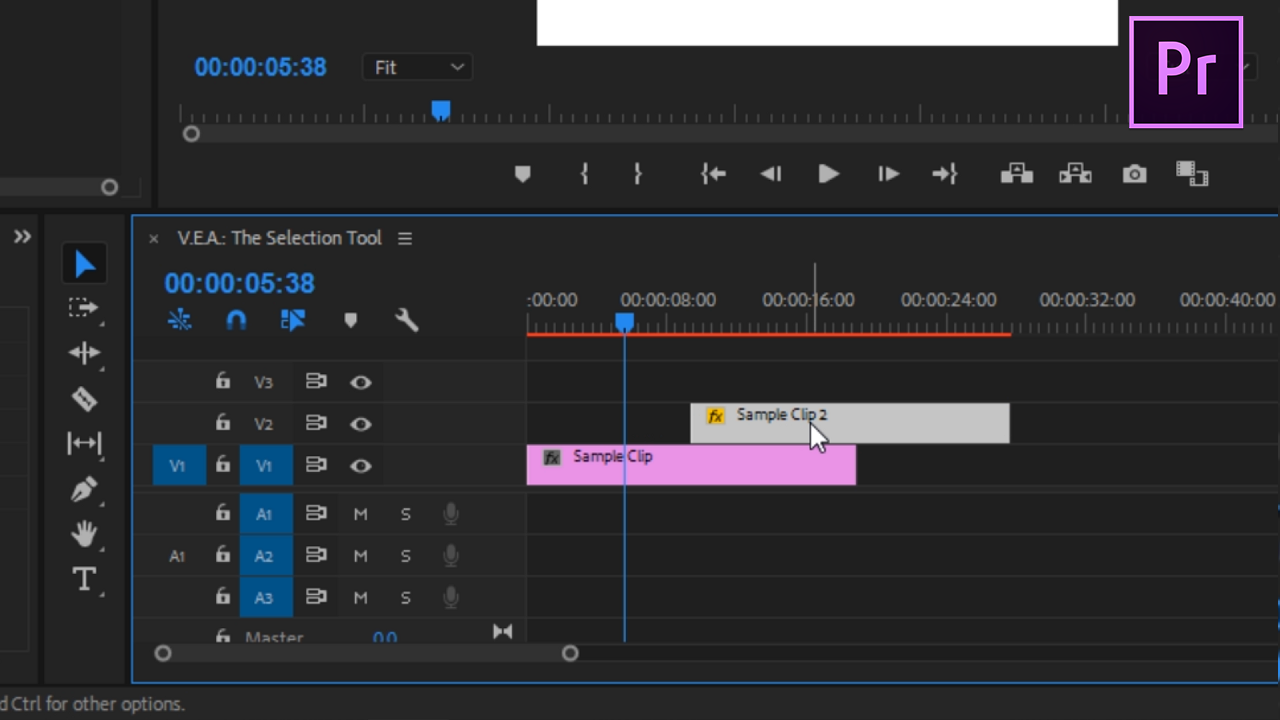Click program monitor playhead marker
Viewport: 1280px width, 720px height.
click(440, 110)
